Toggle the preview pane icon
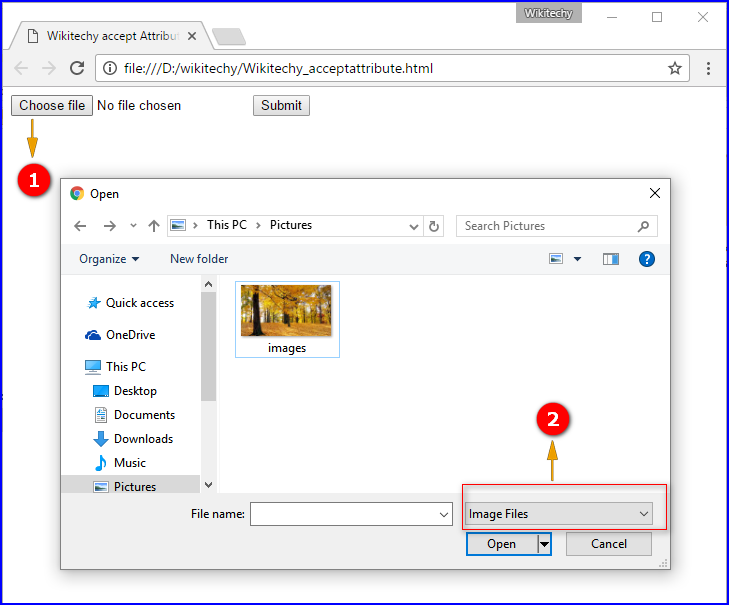The width and height of the screenshot is (729, 605). [611, 259]
